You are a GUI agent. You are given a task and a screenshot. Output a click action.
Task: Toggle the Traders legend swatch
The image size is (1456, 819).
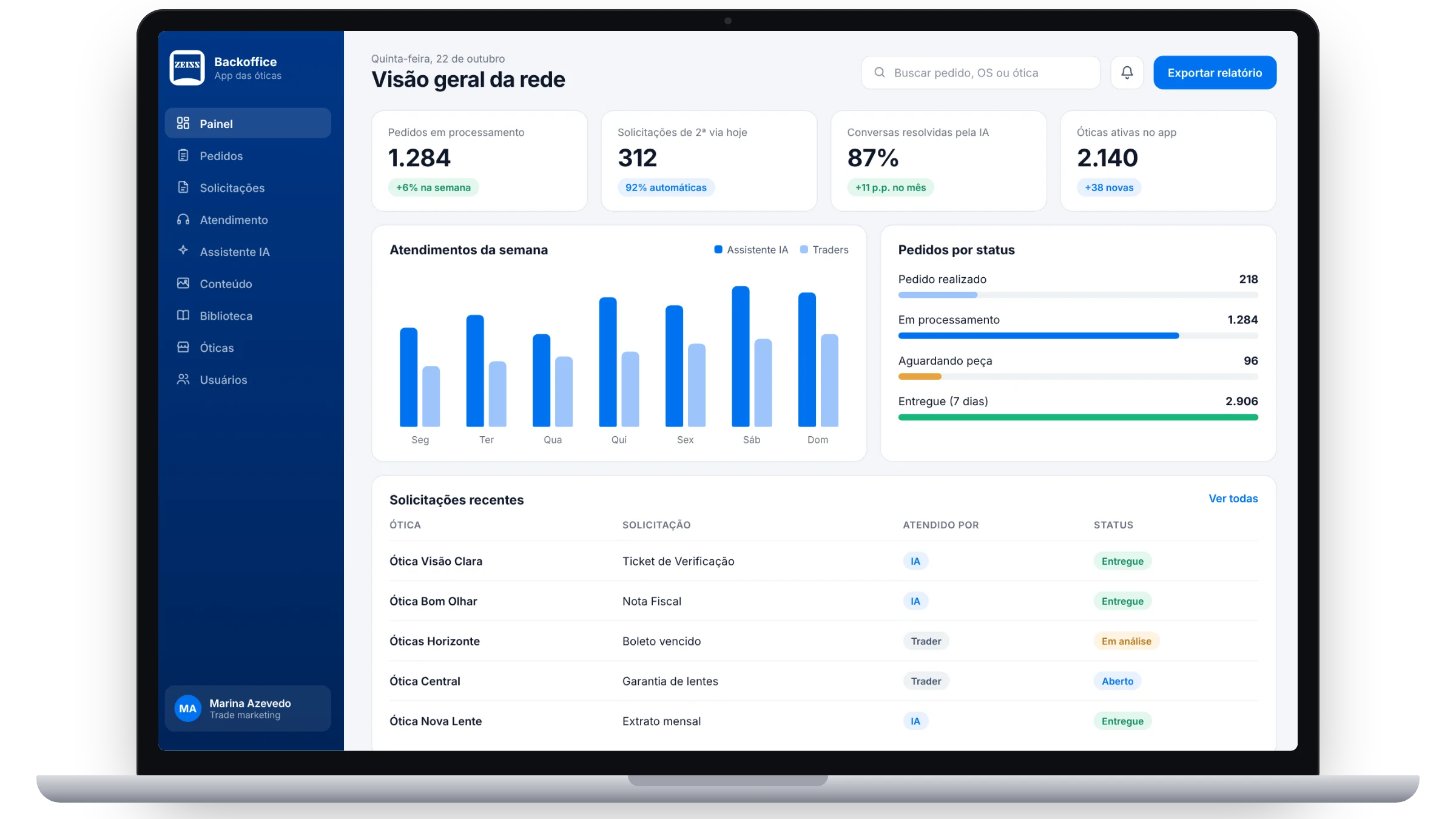click(x=804, y=249)
